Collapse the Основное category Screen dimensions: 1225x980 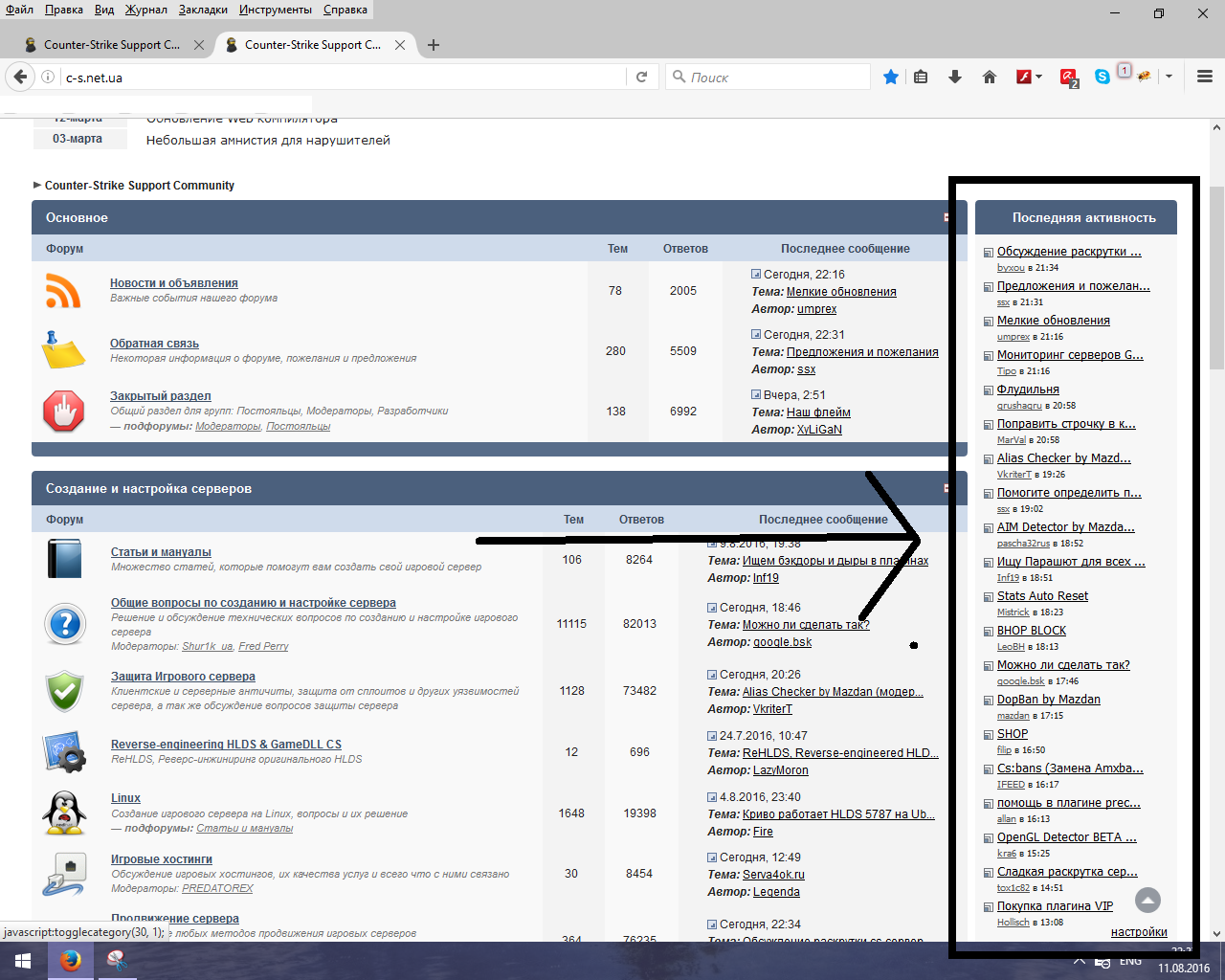[946, 218]
